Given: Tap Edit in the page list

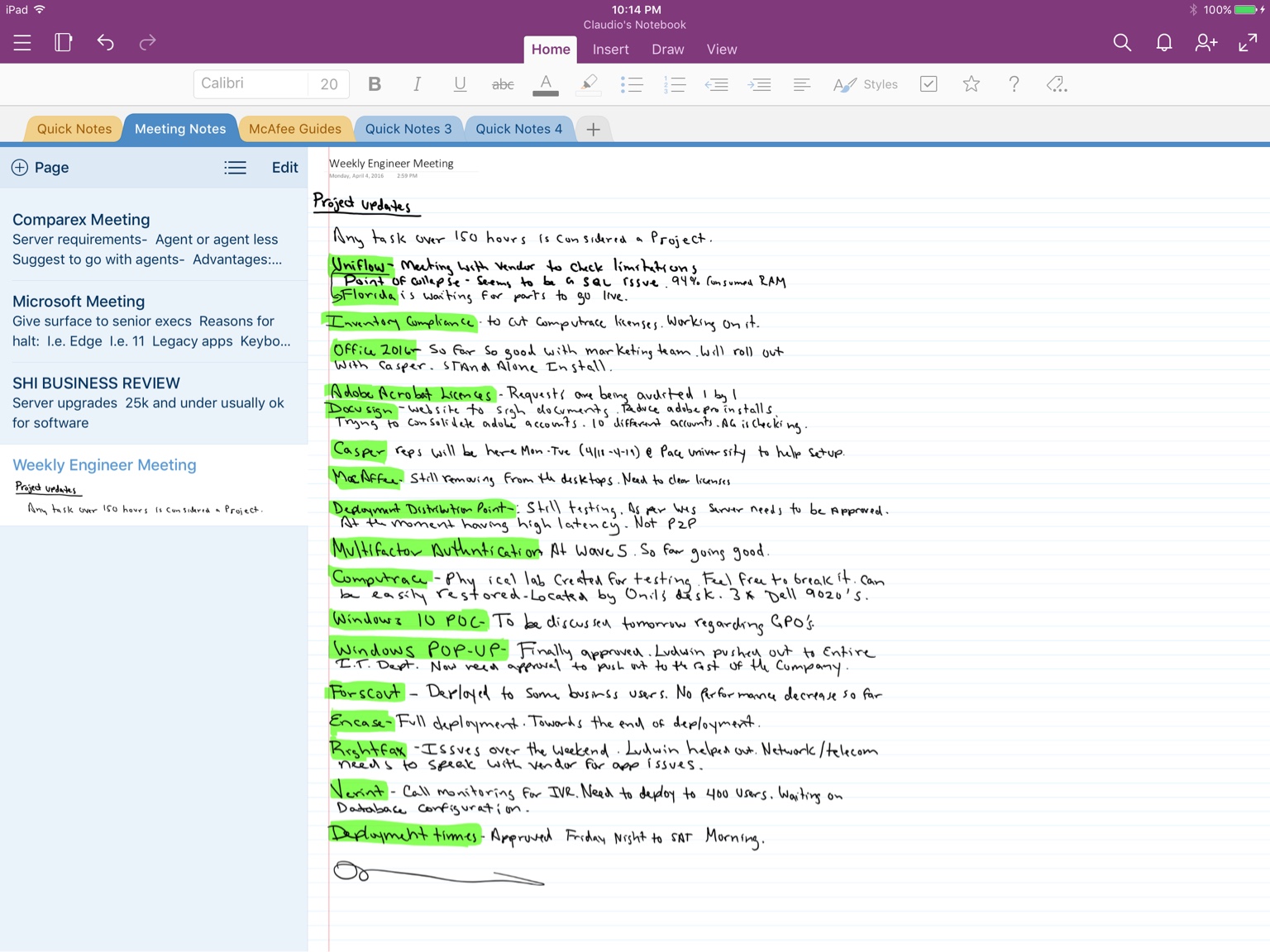Looking at the screenshot, I should pos(284,168).
